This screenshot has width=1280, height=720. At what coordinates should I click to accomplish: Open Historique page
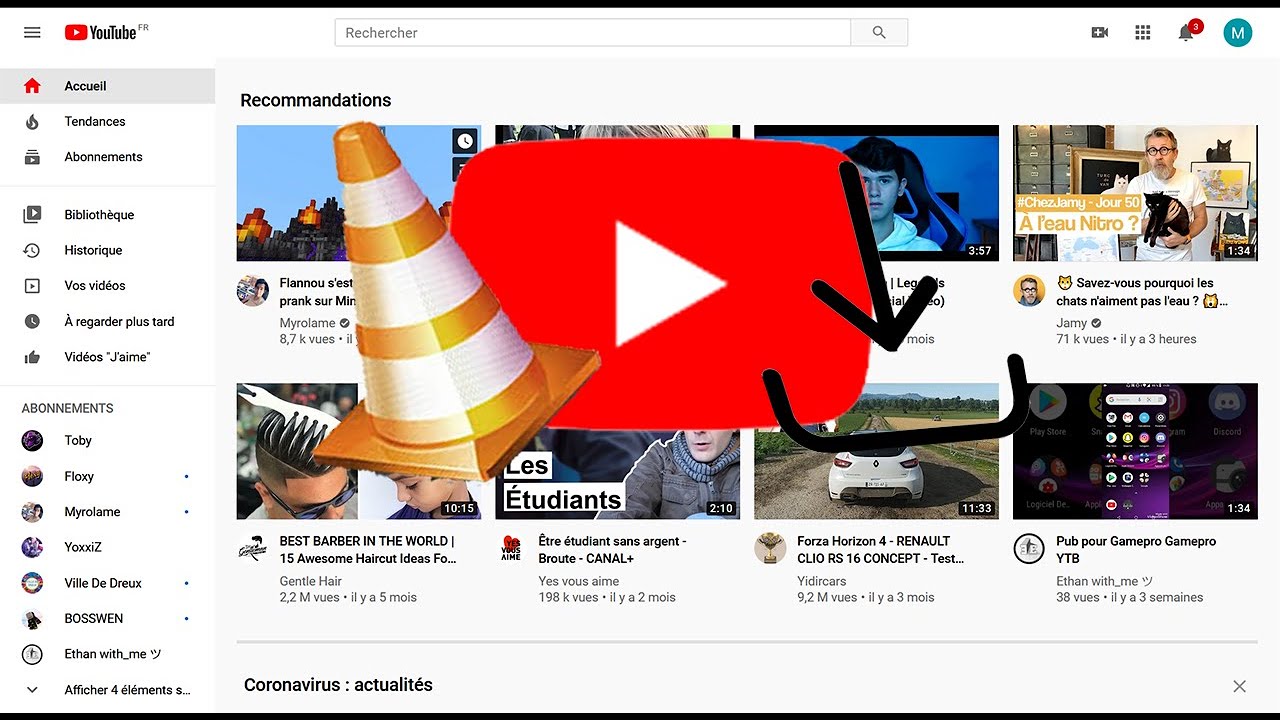pyautogui.click(x=93, y=250)
